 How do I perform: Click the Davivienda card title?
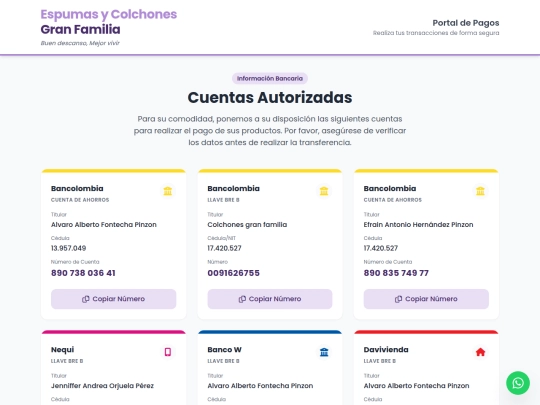point(386,350)
